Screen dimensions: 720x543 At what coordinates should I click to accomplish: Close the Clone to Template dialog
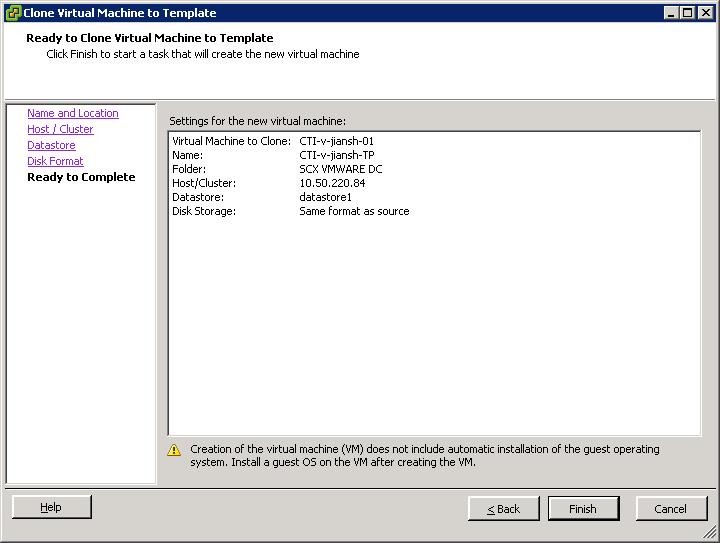coord(705,13)
